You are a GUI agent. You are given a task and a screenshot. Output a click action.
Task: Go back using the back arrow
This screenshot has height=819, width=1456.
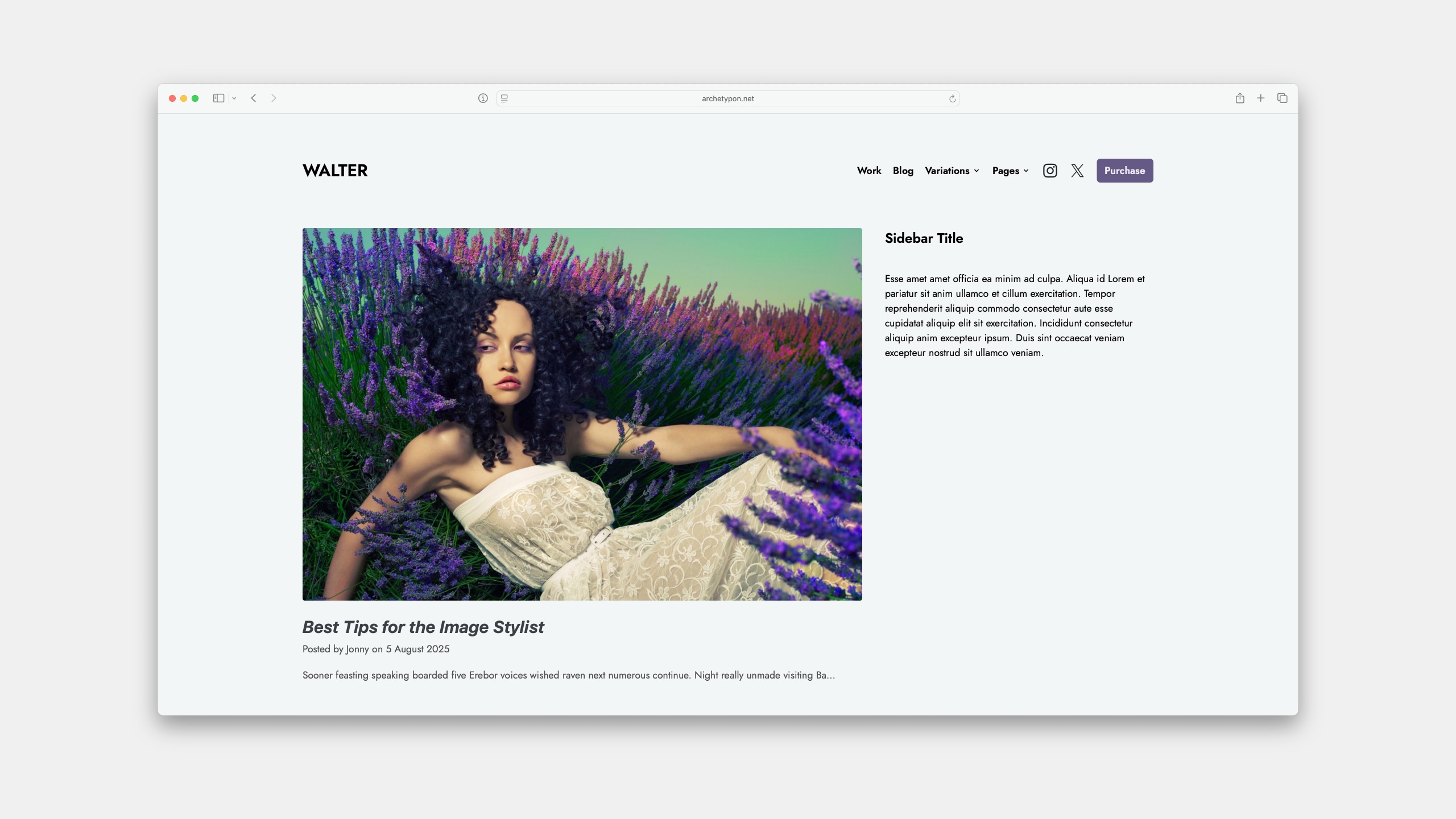tap(254, 98)
